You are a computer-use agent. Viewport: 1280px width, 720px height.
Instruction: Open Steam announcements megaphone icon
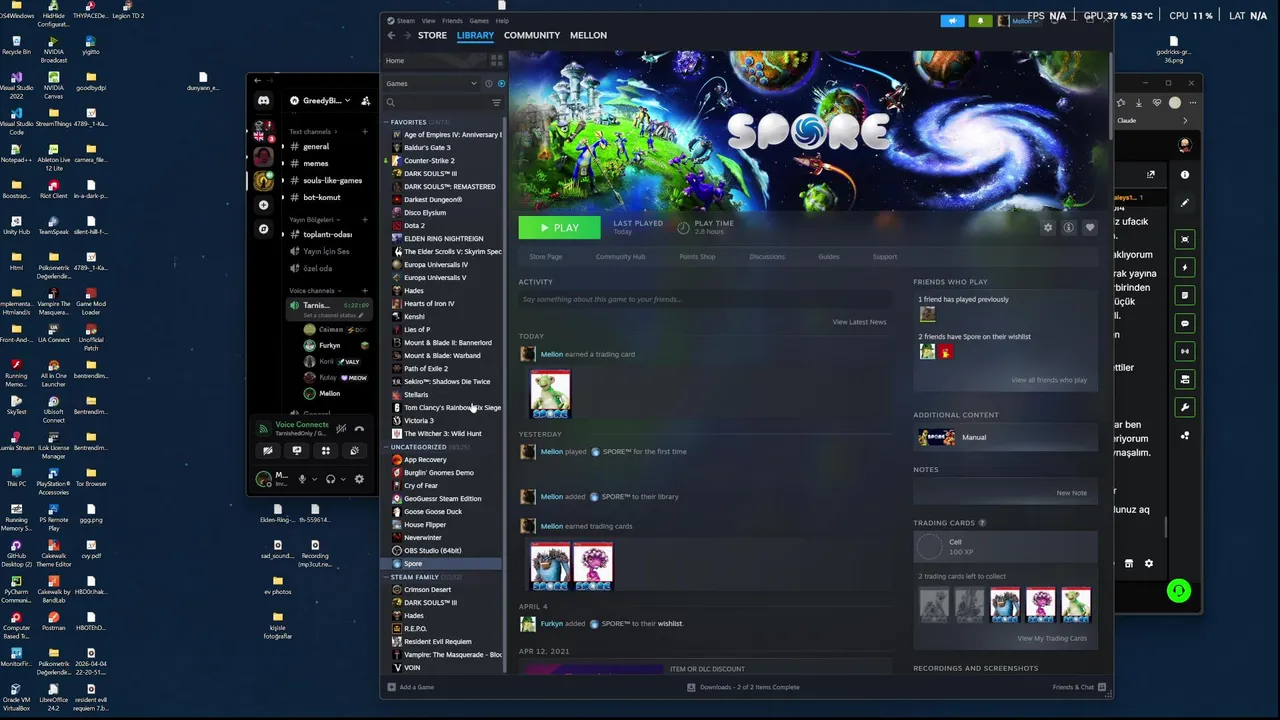pyautogui.click(x=952, y=20)
